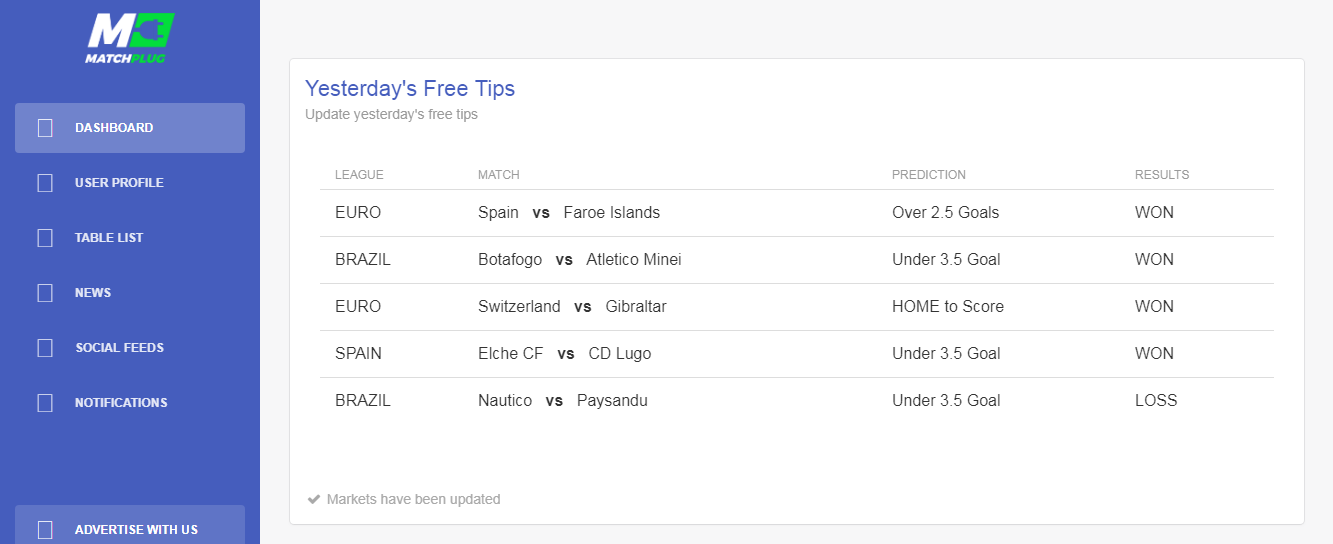Open the User Profile page
Viewport: 1333px width, 544px height.
coord(130,183)
